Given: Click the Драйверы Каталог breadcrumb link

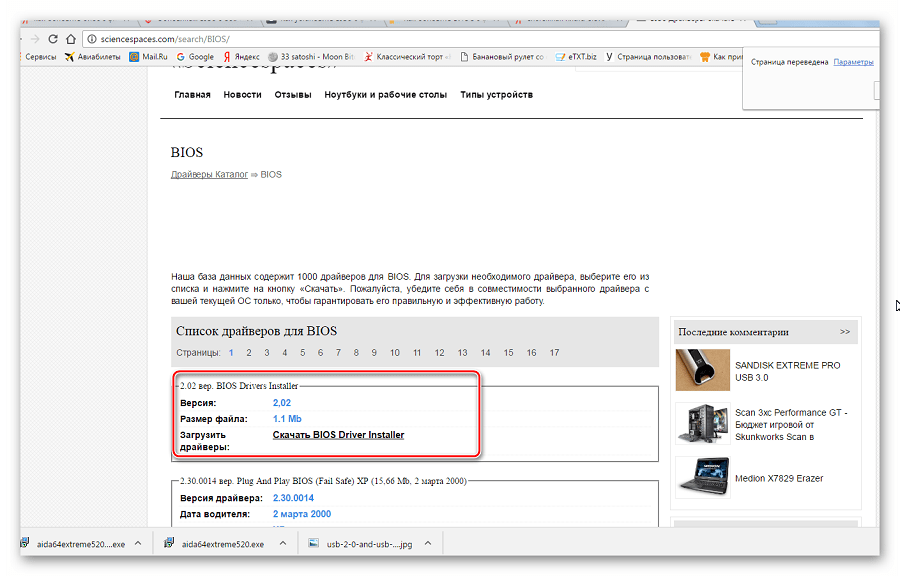Looking at the screenshot, I should 209,174.
